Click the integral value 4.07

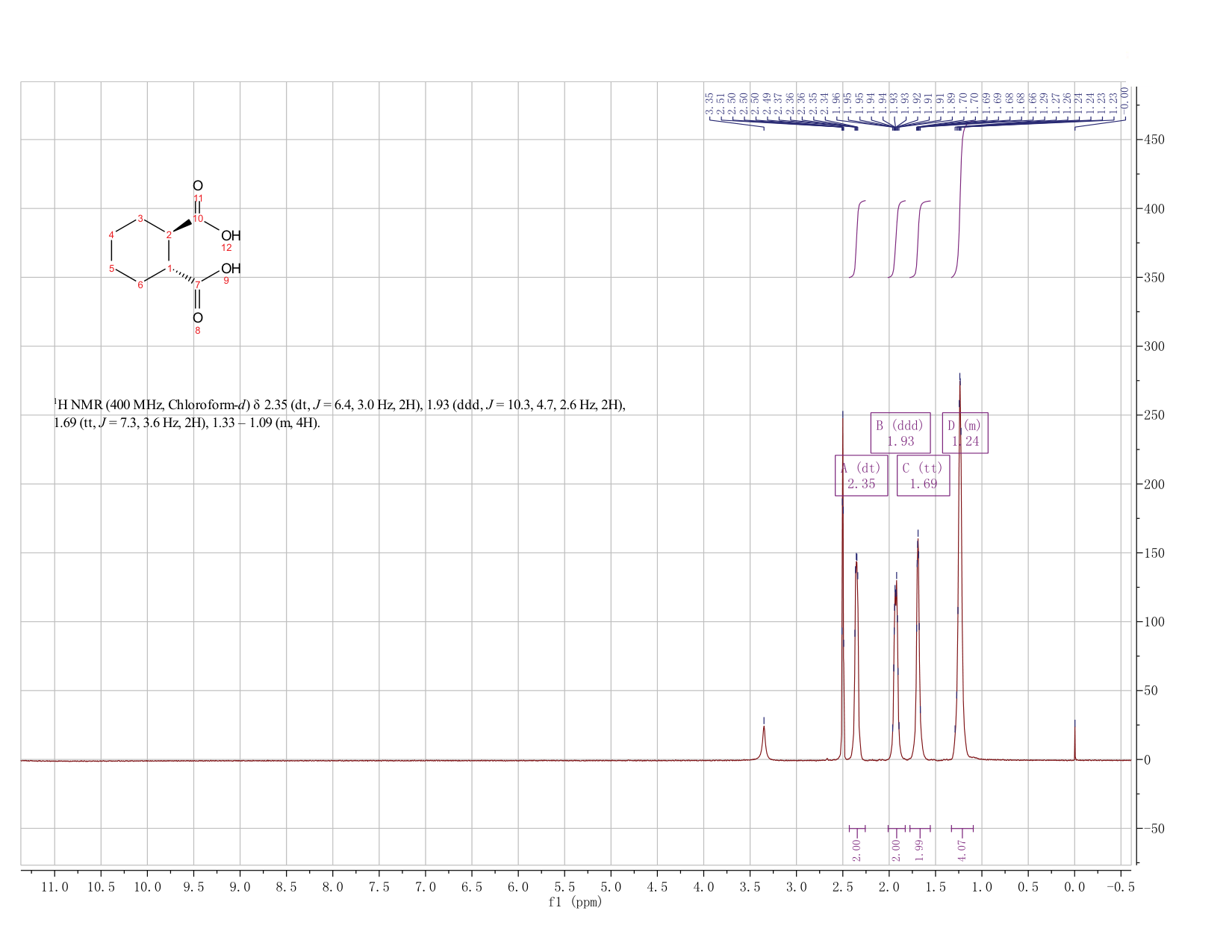(962, 849)
